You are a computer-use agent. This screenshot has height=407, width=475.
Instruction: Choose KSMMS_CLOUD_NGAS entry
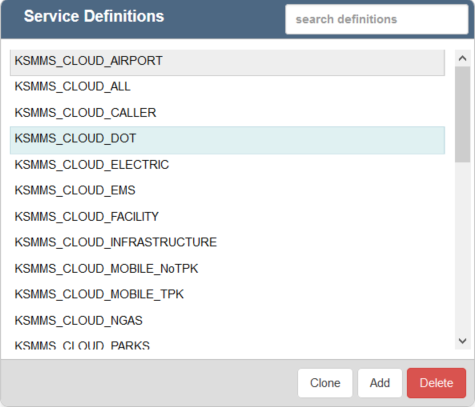(227, 321)
